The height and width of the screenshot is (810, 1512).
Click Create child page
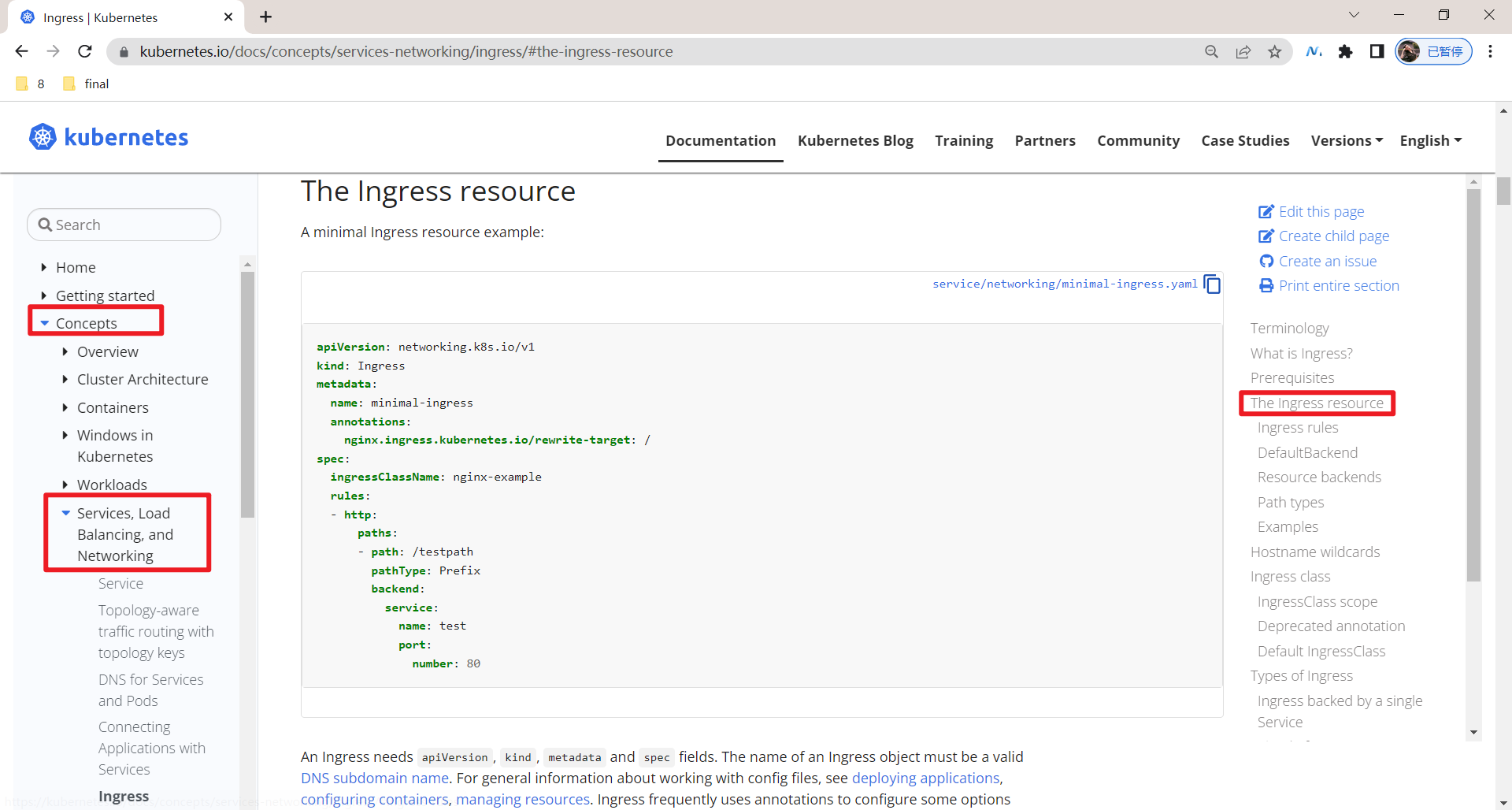tap(1324, 236)
